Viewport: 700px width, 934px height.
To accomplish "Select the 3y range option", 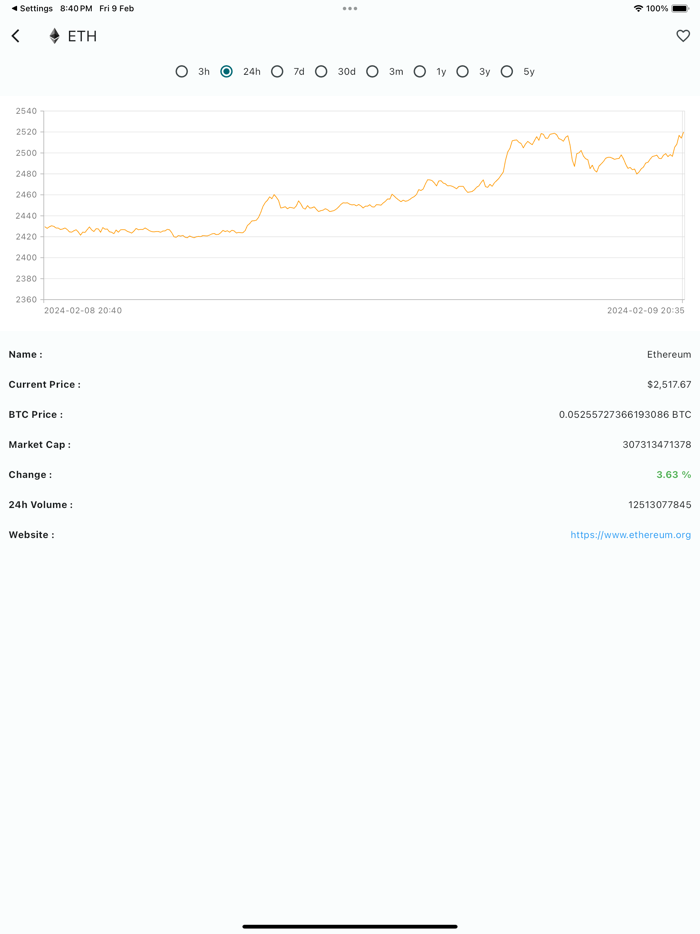I will point(462,71).
